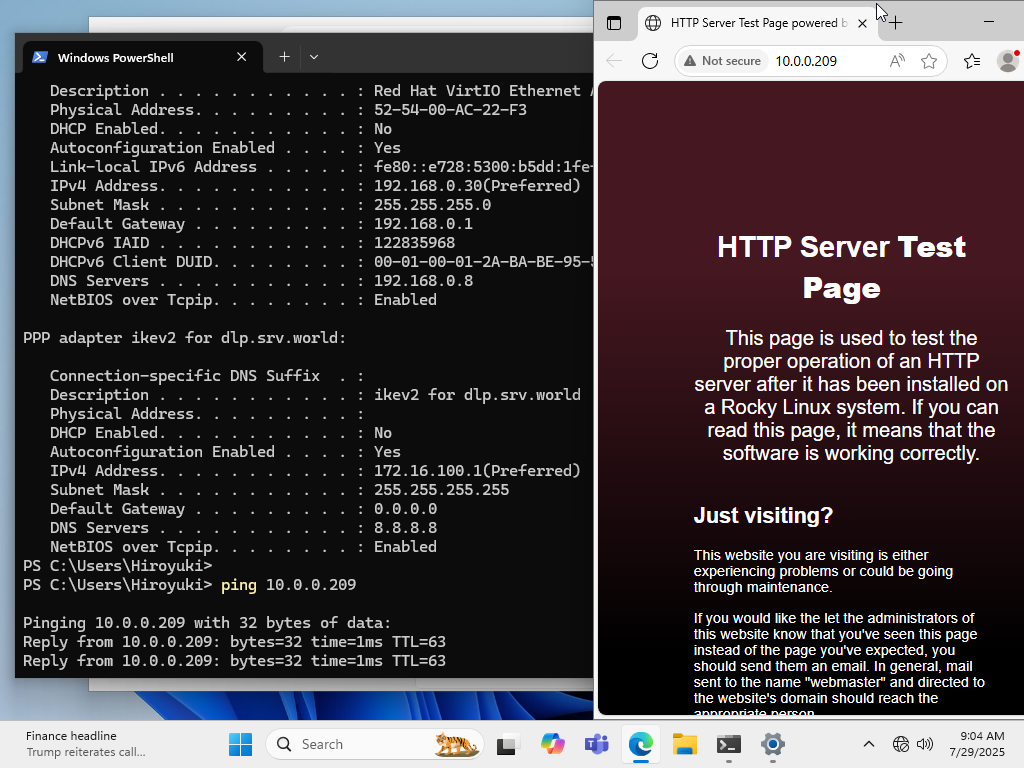Start Read aloud from the Edge address bar

click(x=897, y=60)
